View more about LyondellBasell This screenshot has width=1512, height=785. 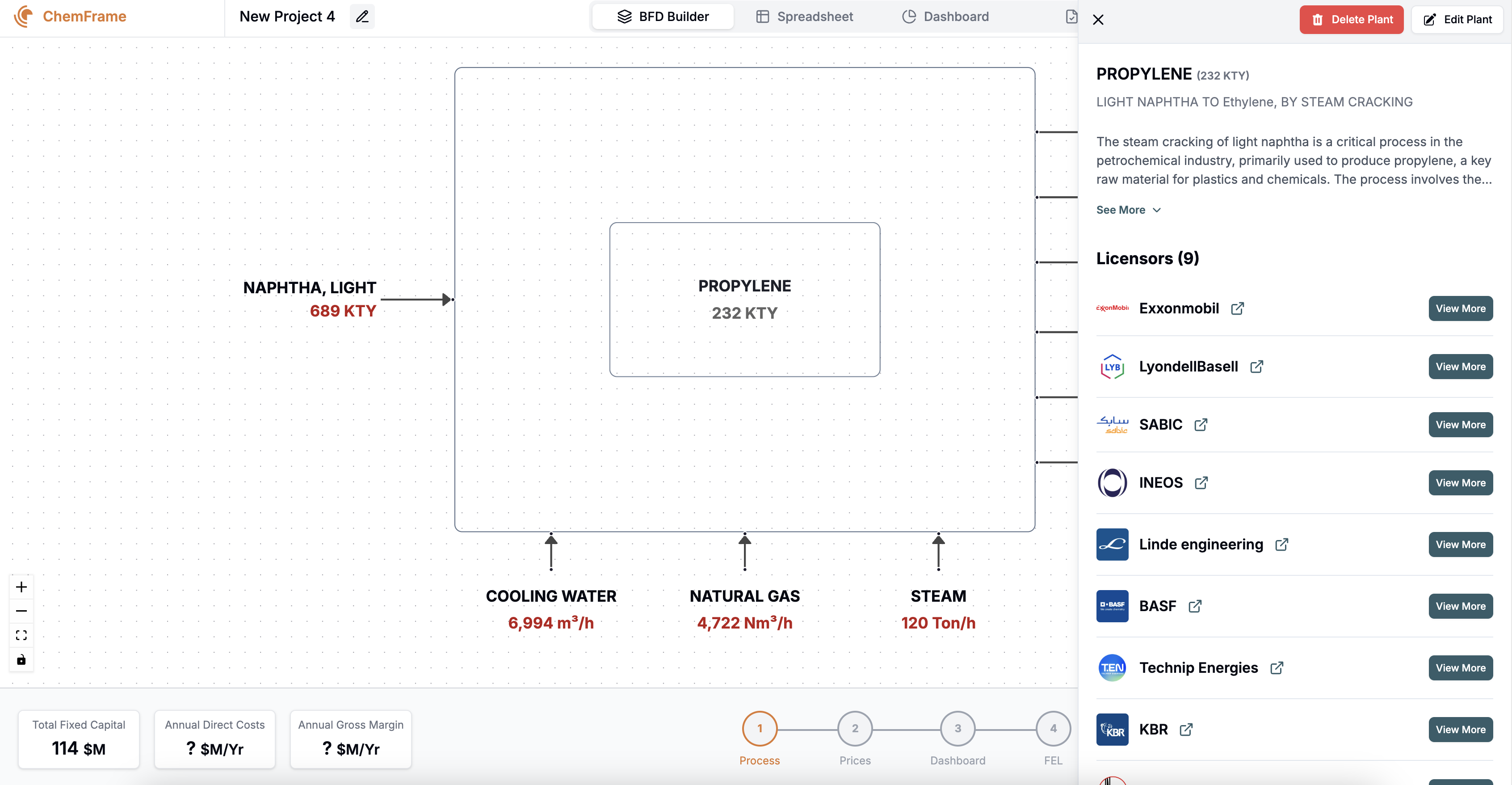pyautogui.click(x=1460, y=367)
